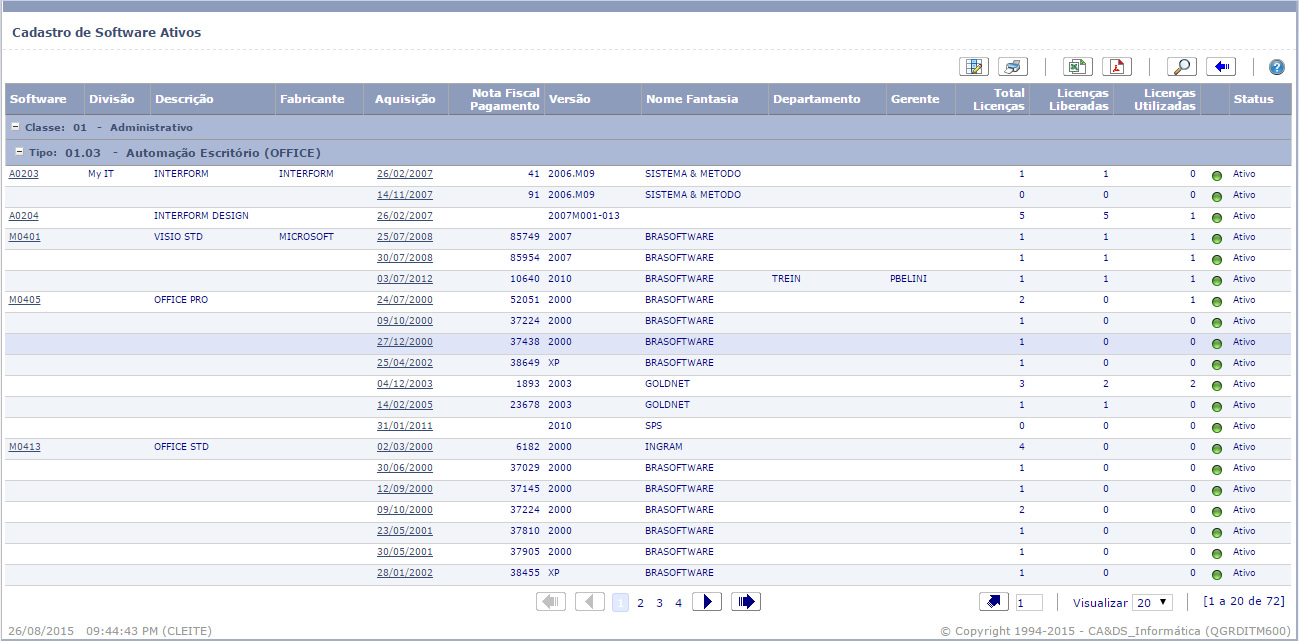Collapse the Tipo 01.03 Automação Escritório group
1299x641 pixels.
click(19, 152)
